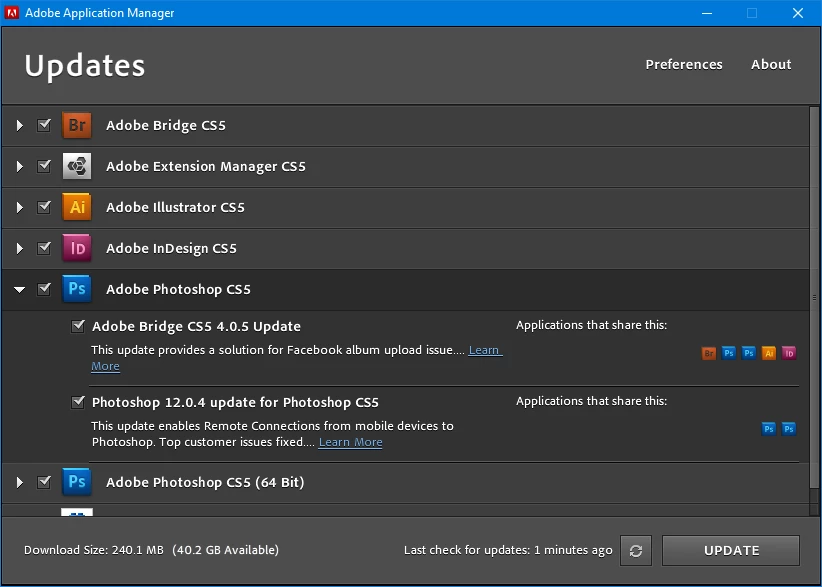Viewport: 822px width, 587px height.
Task: Click the InDesign CS5 Id icon
Action: point(77,248)
